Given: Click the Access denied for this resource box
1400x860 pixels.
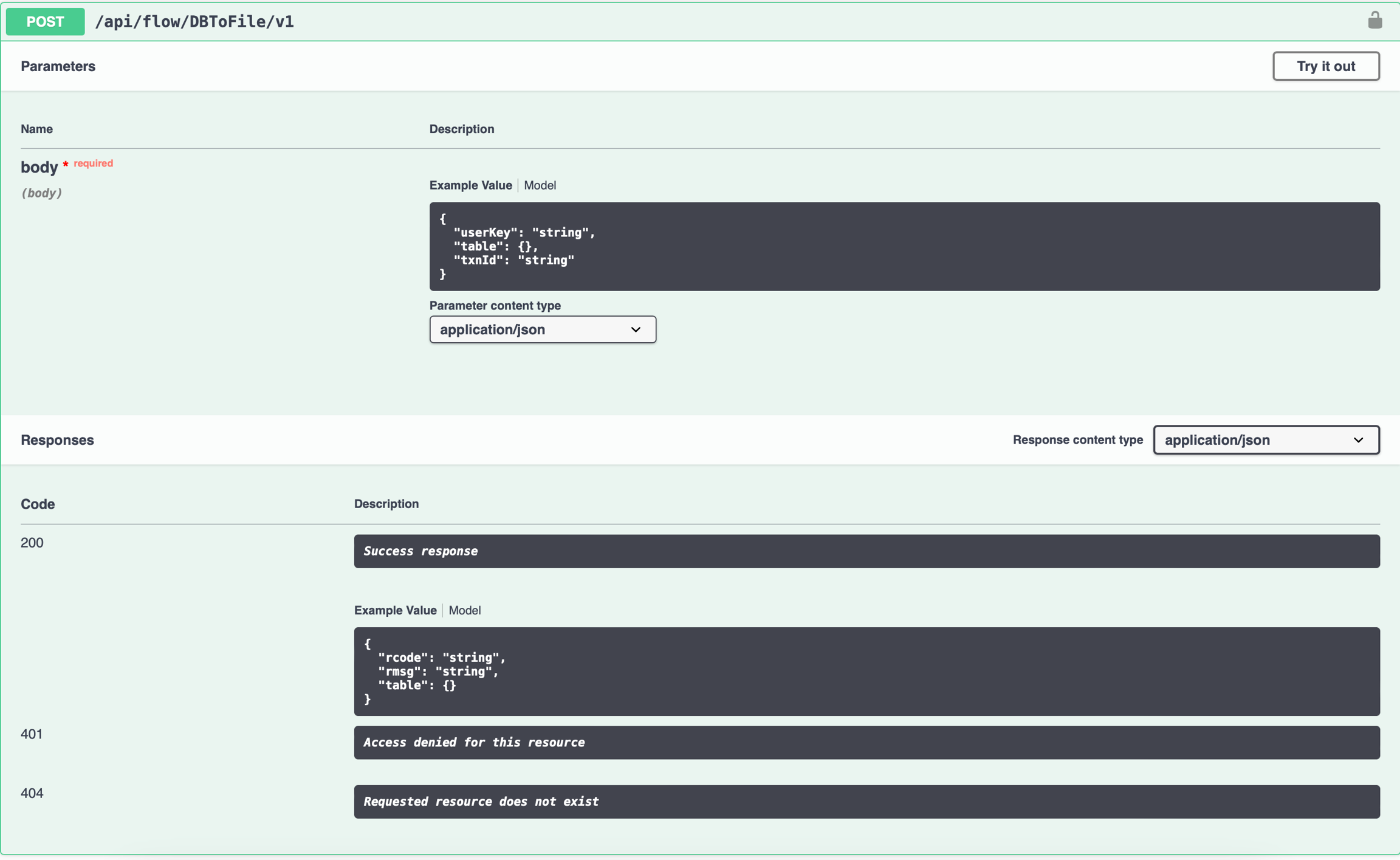Looking at the screenshot, I should click(866, 742).
